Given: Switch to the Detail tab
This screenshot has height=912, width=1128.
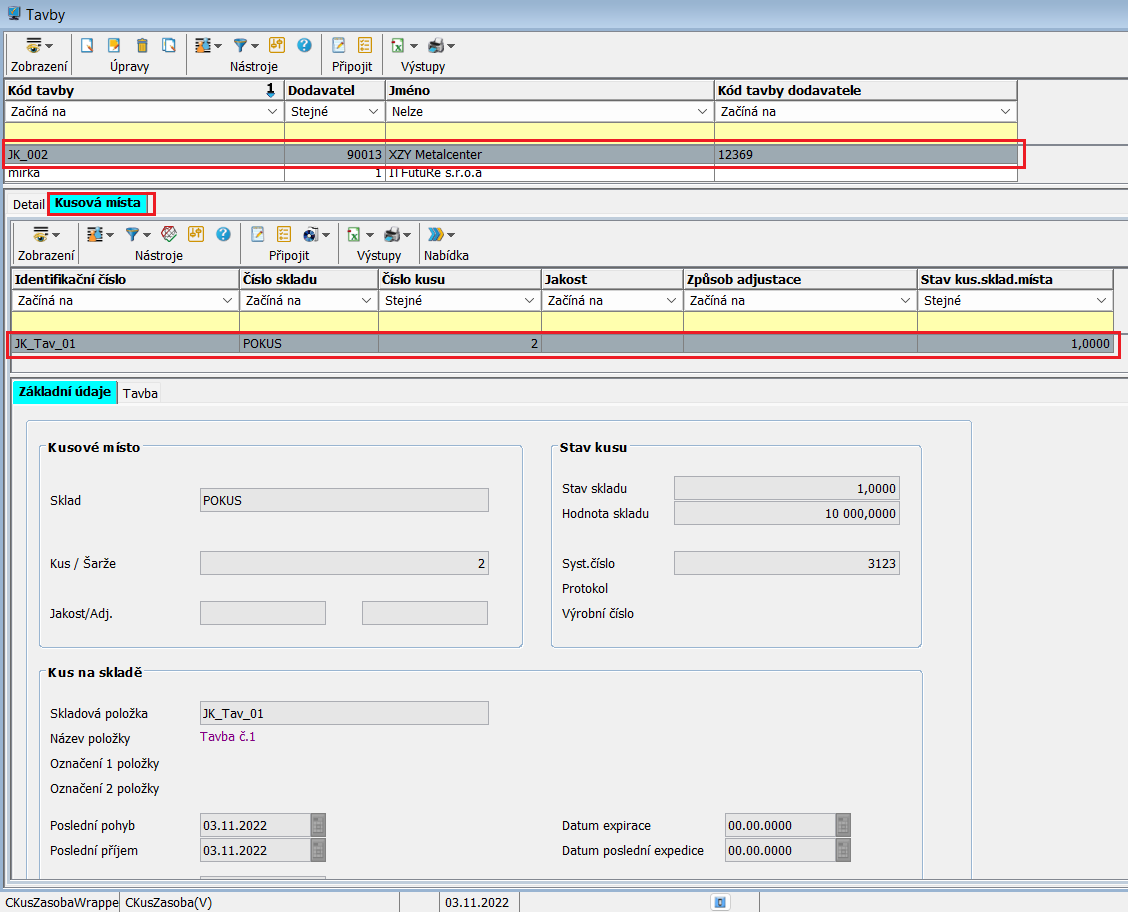Looking at the screenshot, I should (x=28, y=204).
